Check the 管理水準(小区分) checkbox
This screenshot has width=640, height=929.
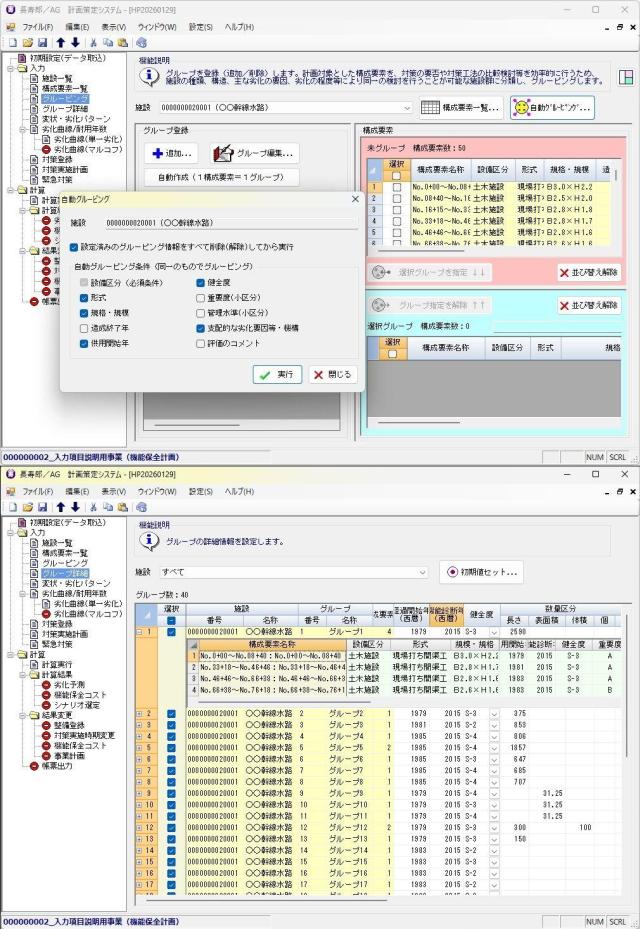(200, 313)
